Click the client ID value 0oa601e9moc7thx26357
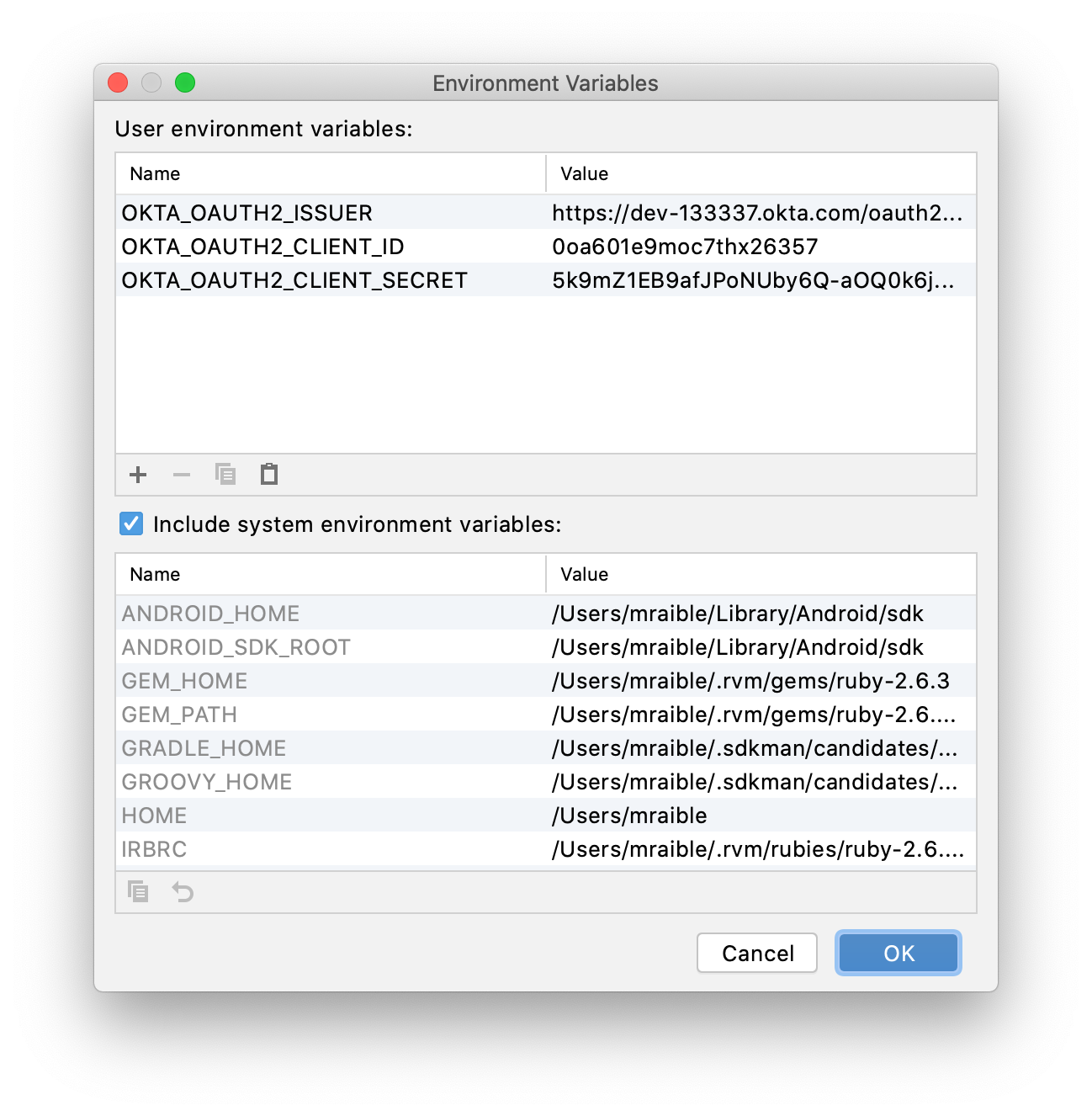1092x1116 pixels. click(685, 247)
